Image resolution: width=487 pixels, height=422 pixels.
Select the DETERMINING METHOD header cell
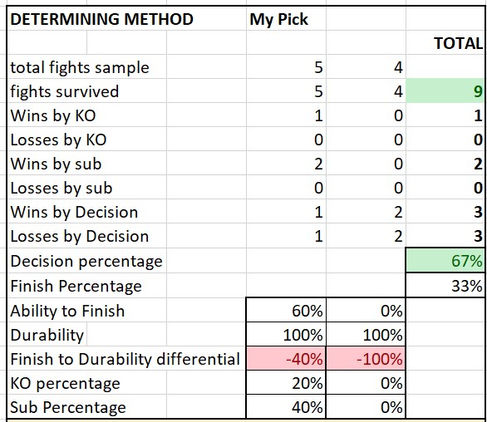[102, 19]
